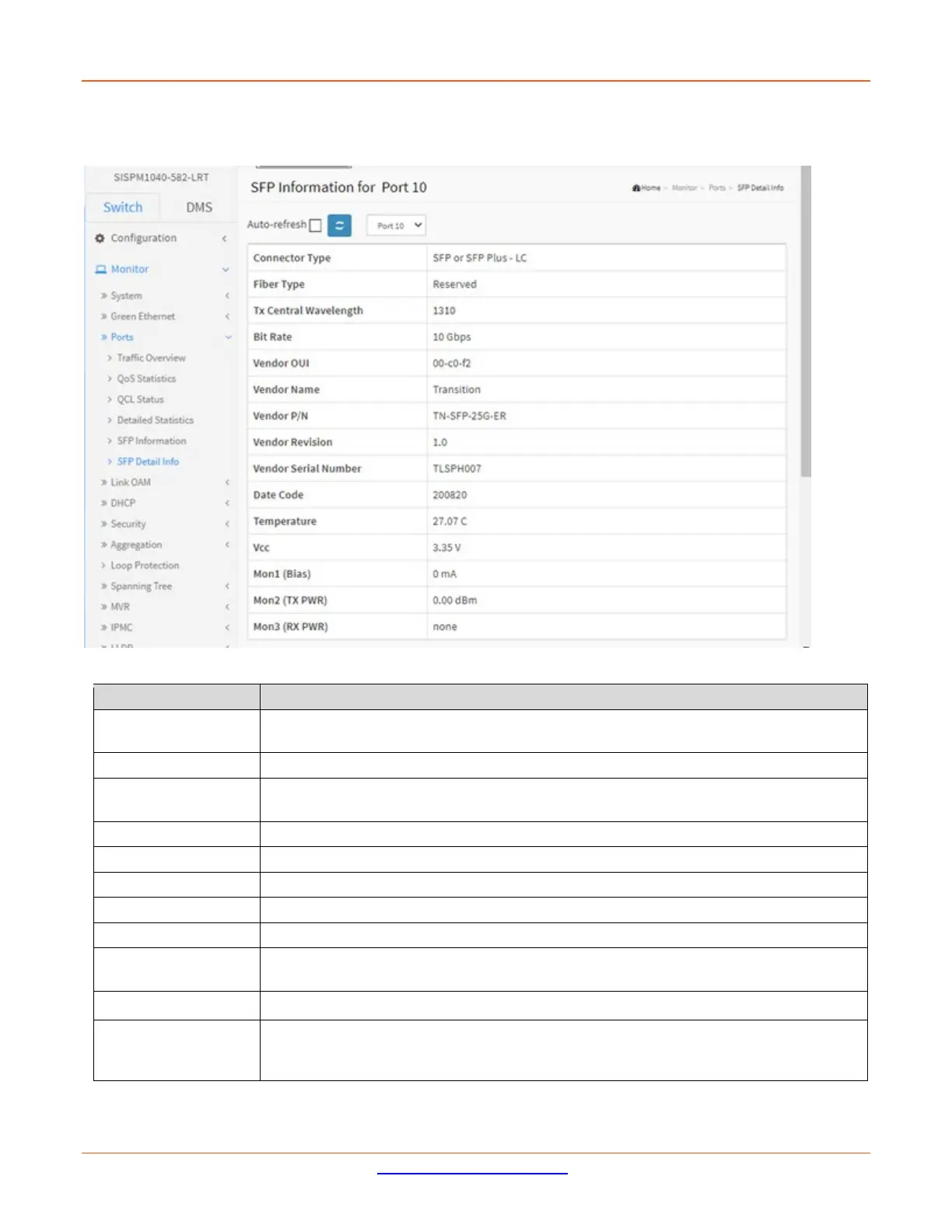
Task: Expand the Security menu chevron
Action: click(227, 524)
